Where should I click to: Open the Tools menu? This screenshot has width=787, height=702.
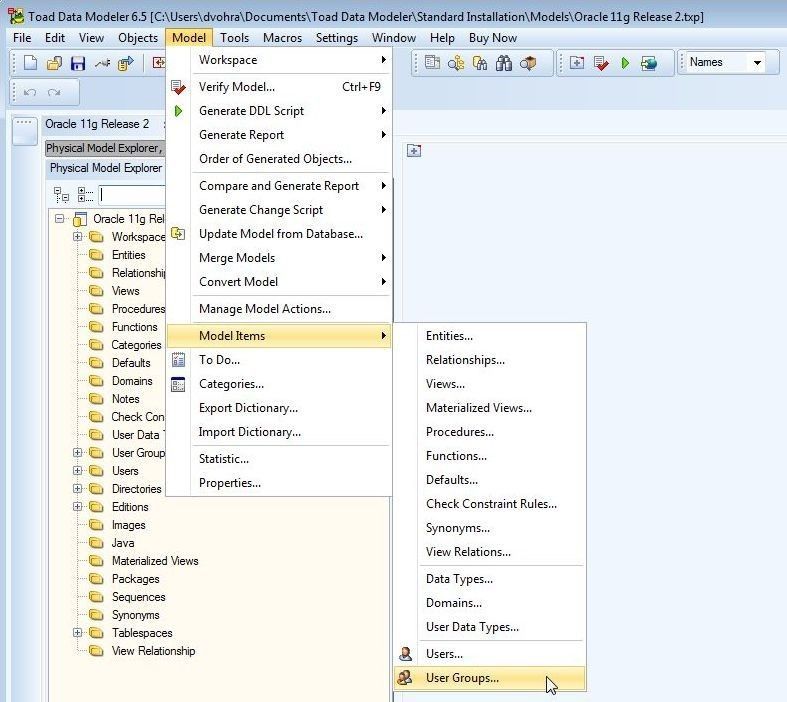pyautogui.click(x=234, y=38)
